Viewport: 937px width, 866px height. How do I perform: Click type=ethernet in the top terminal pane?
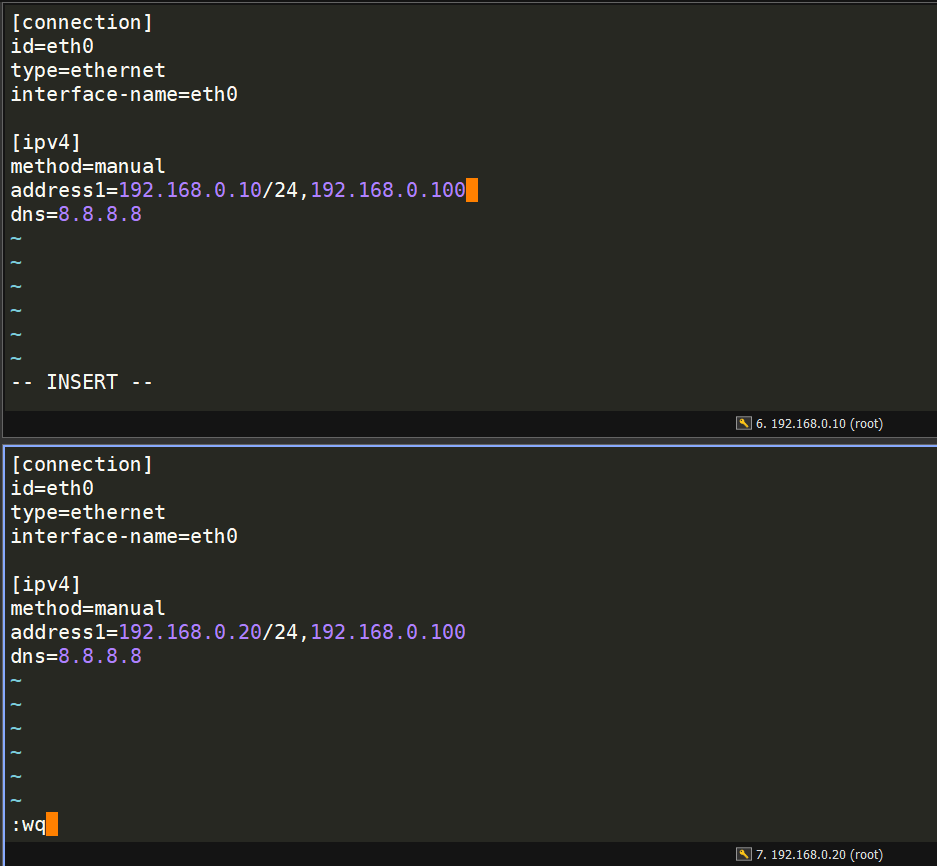(x=88, y=71)
